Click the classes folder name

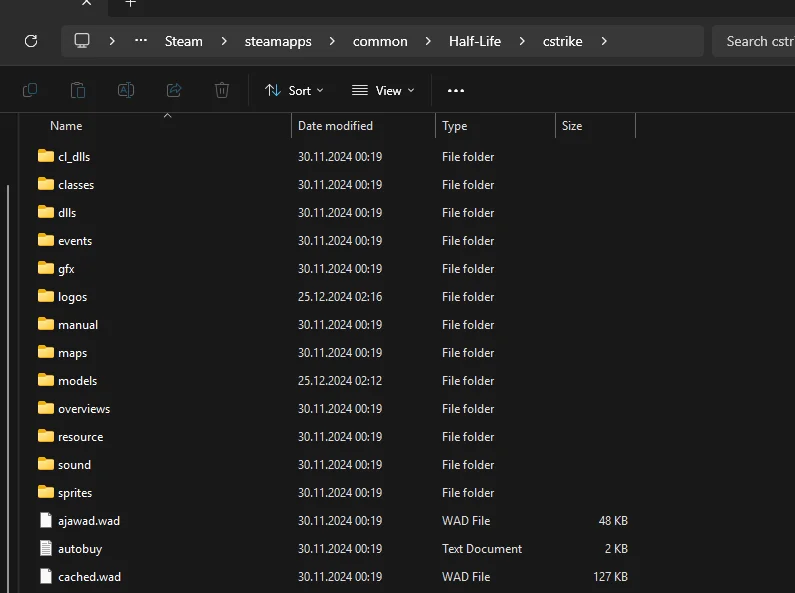click(76, 185)
